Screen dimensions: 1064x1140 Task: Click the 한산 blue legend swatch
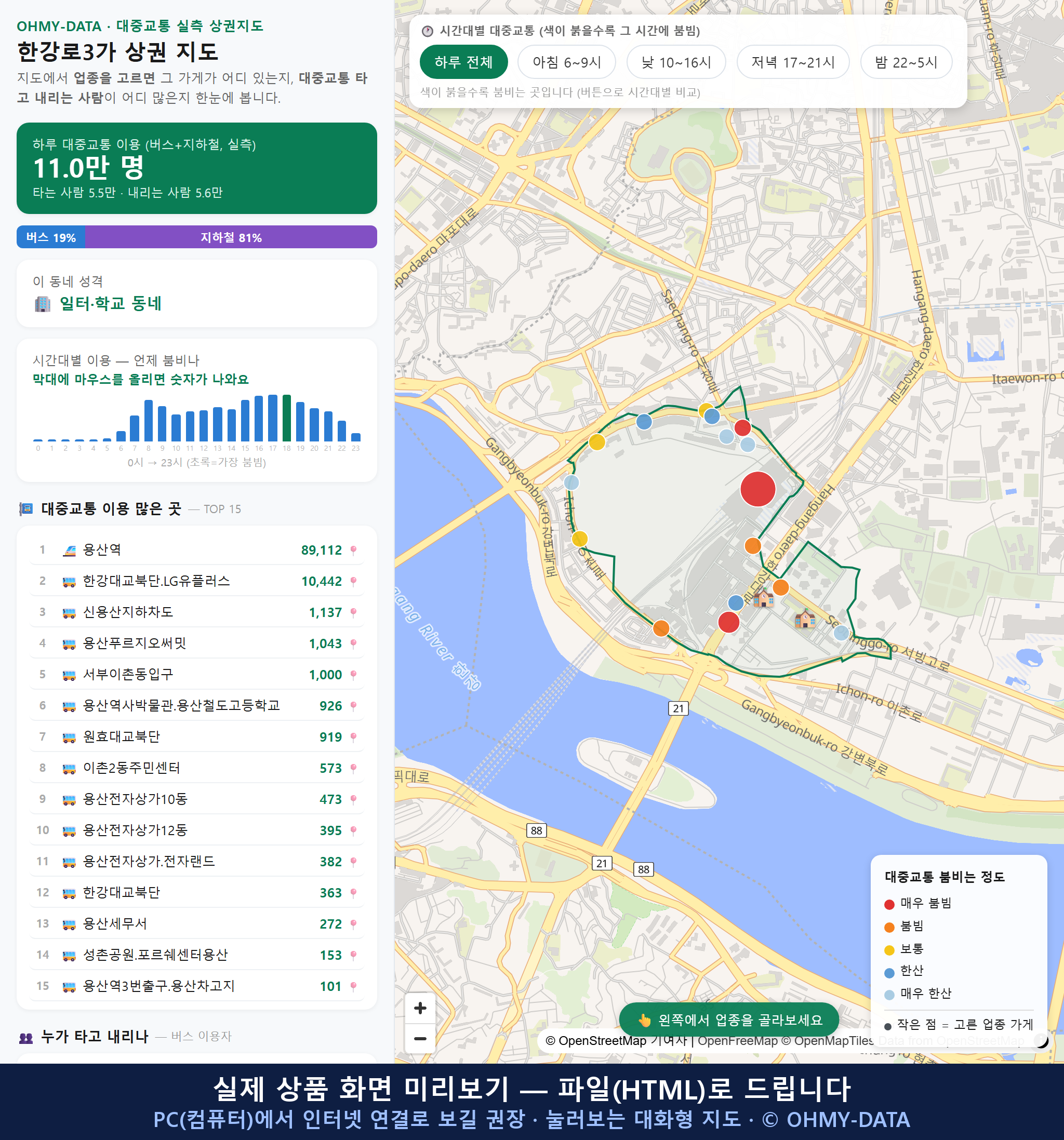point(889,973)
